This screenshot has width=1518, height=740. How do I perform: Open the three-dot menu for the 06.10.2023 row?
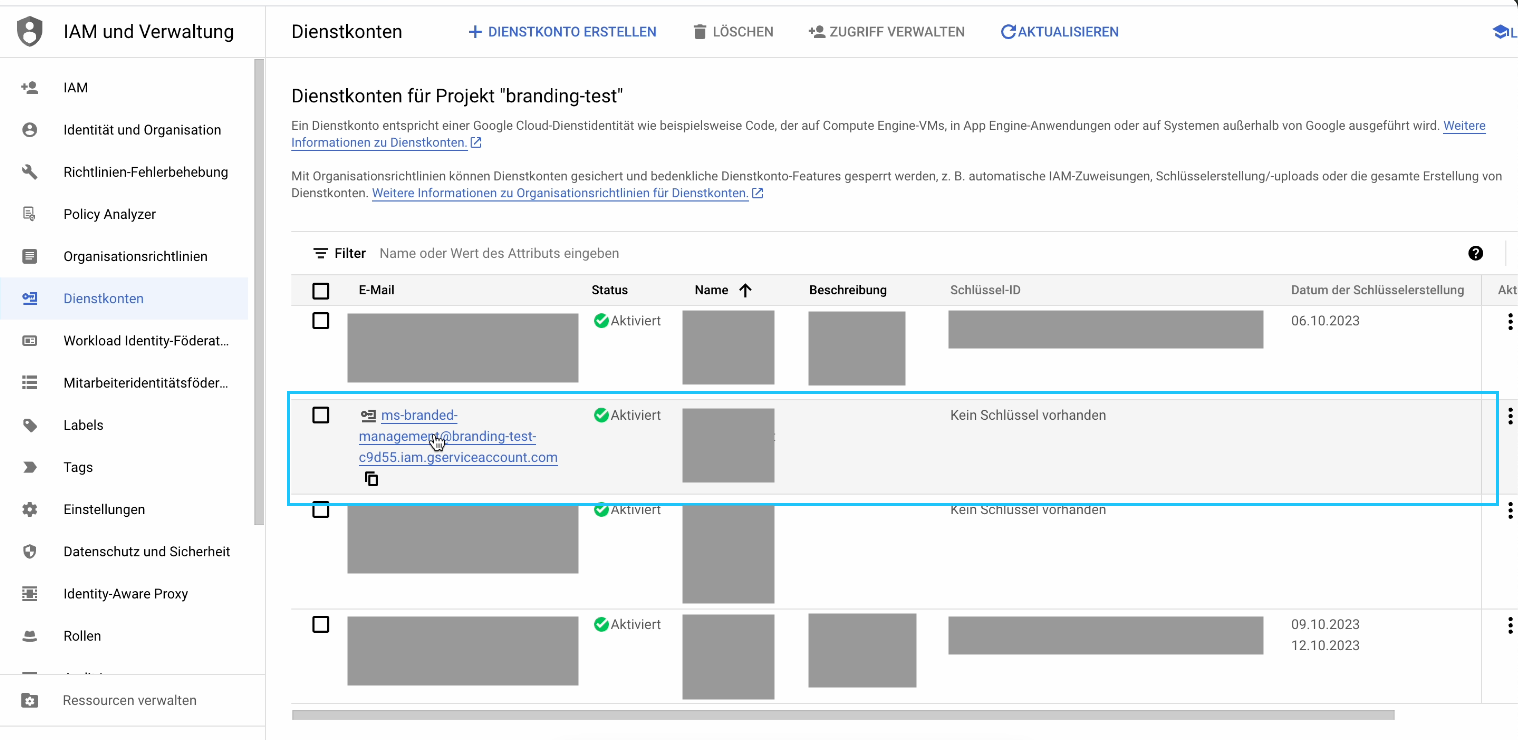(1509, 322)
